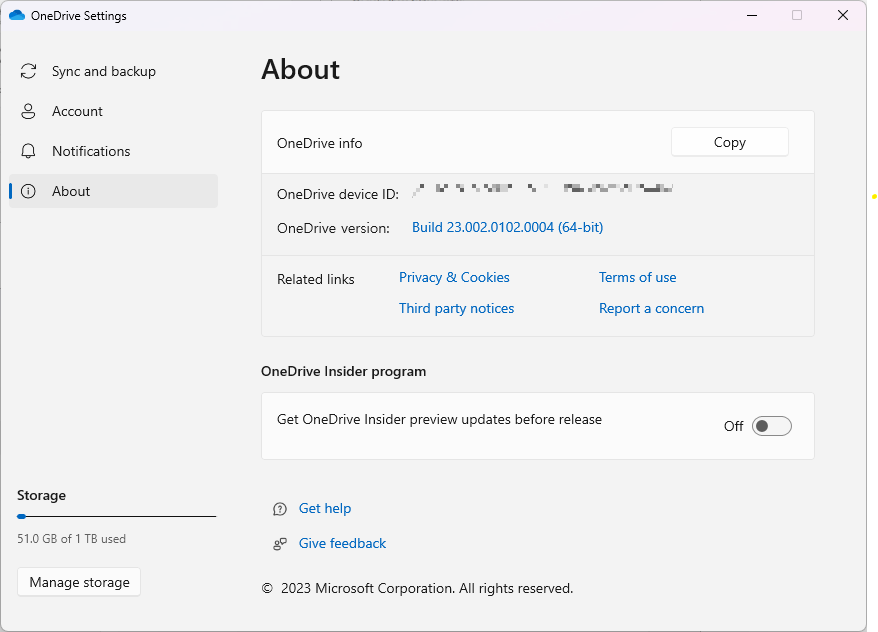
Task: Click the Account person icon
Action: pyautogui.click(x=28, y=111)
